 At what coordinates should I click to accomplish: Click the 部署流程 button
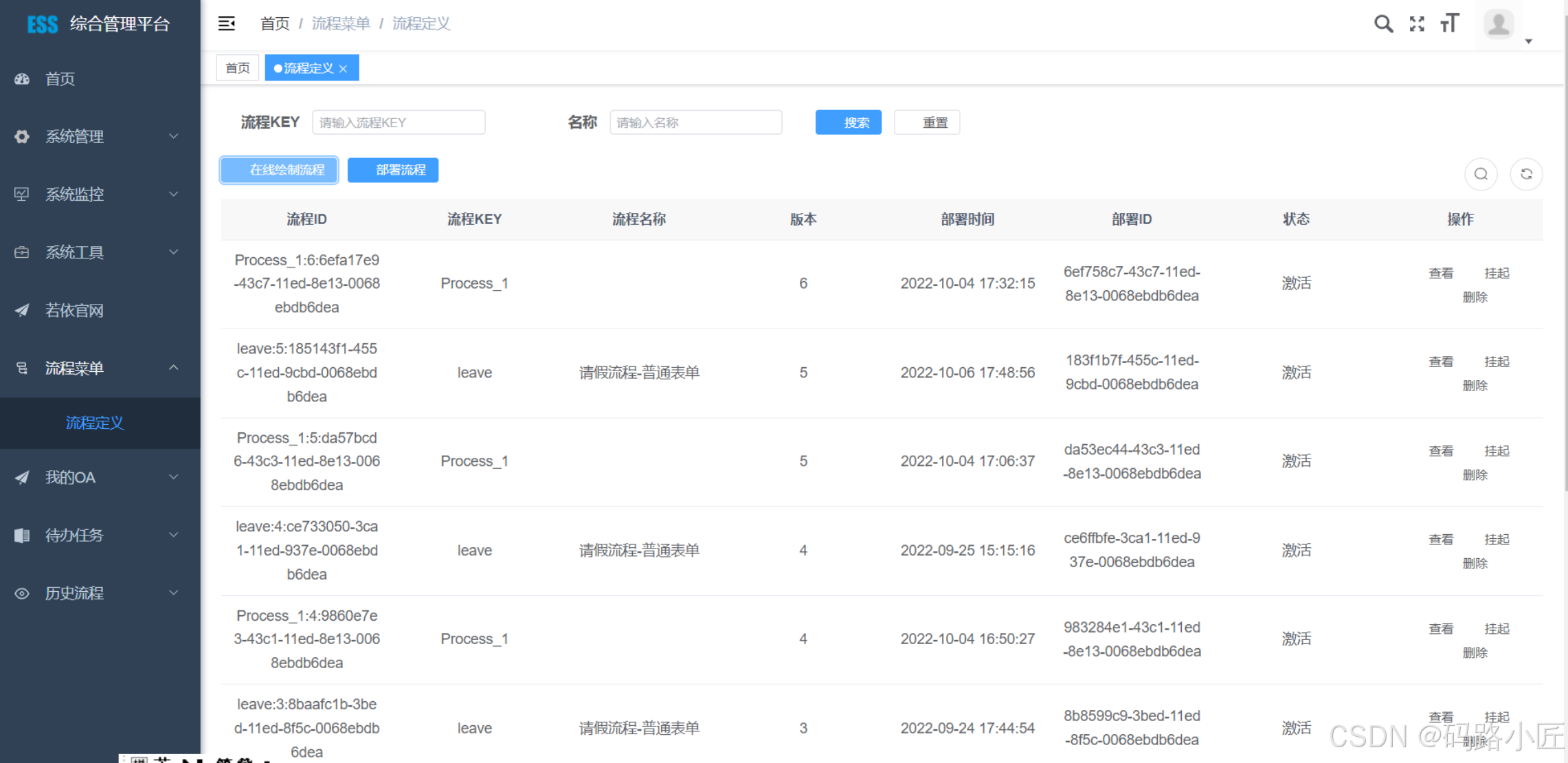pyautogui.click(x=393, y=170)
